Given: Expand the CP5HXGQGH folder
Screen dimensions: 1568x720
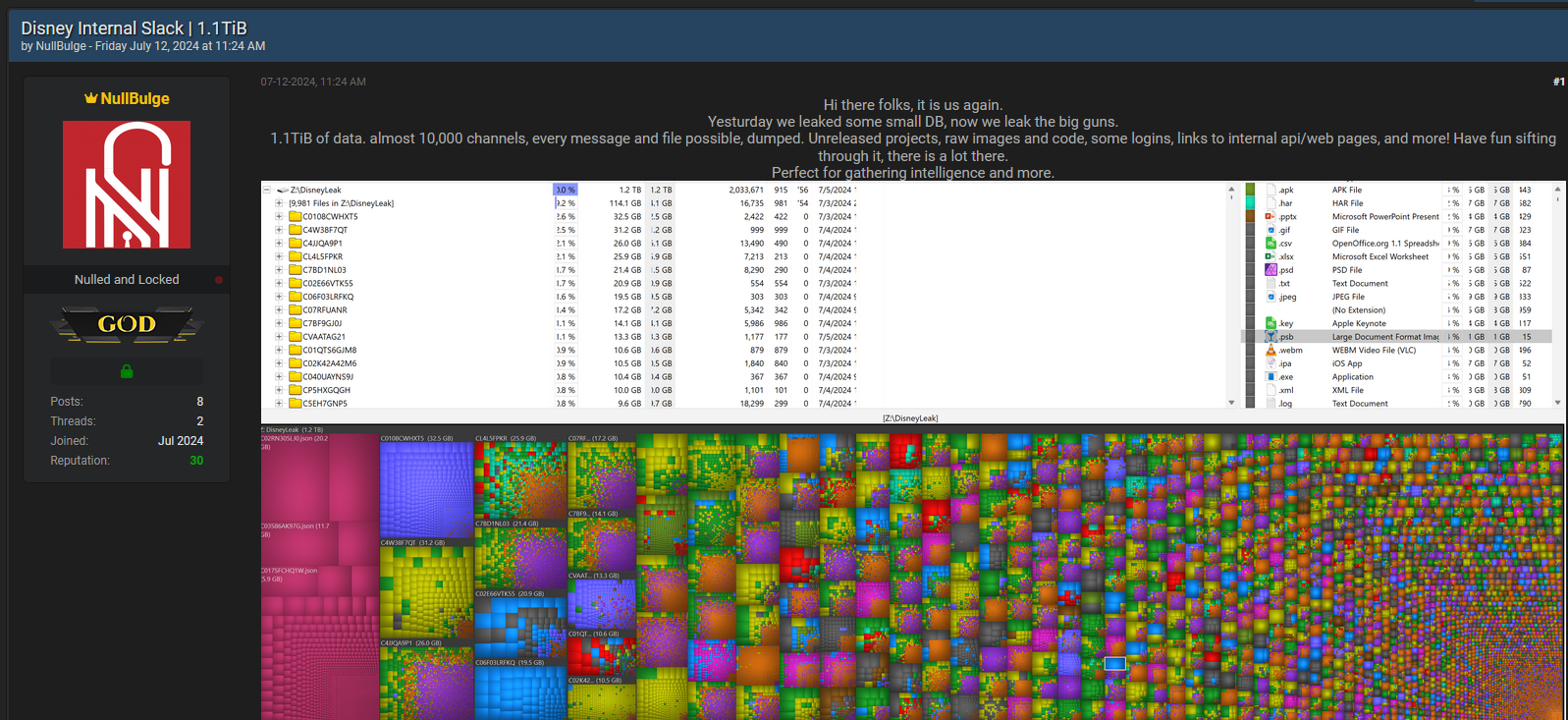Looking at the screenshot, I should point(279,390).
